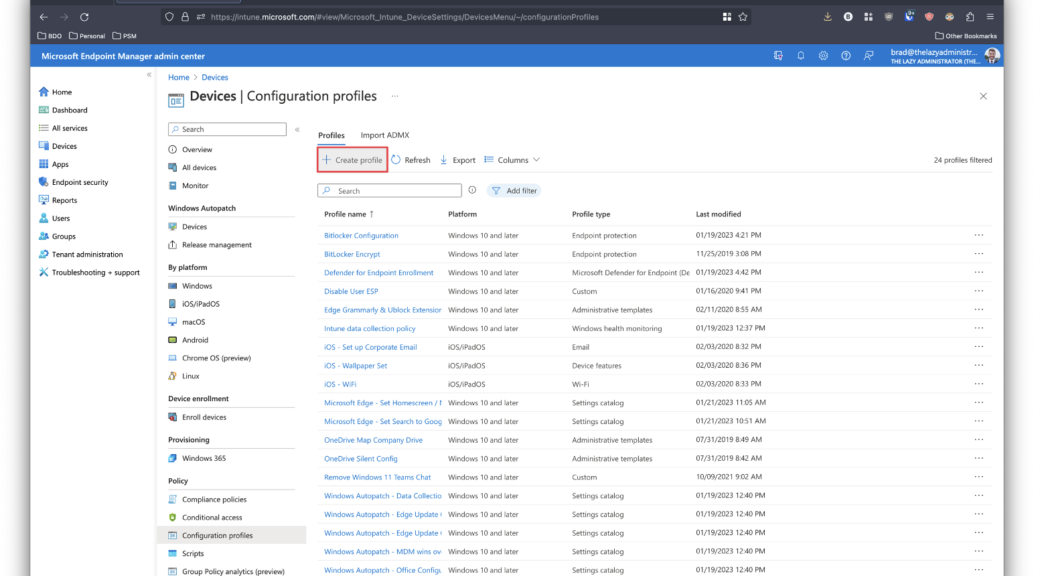
Task: Click the Home icon in left navigation
Action: point(44,92)
